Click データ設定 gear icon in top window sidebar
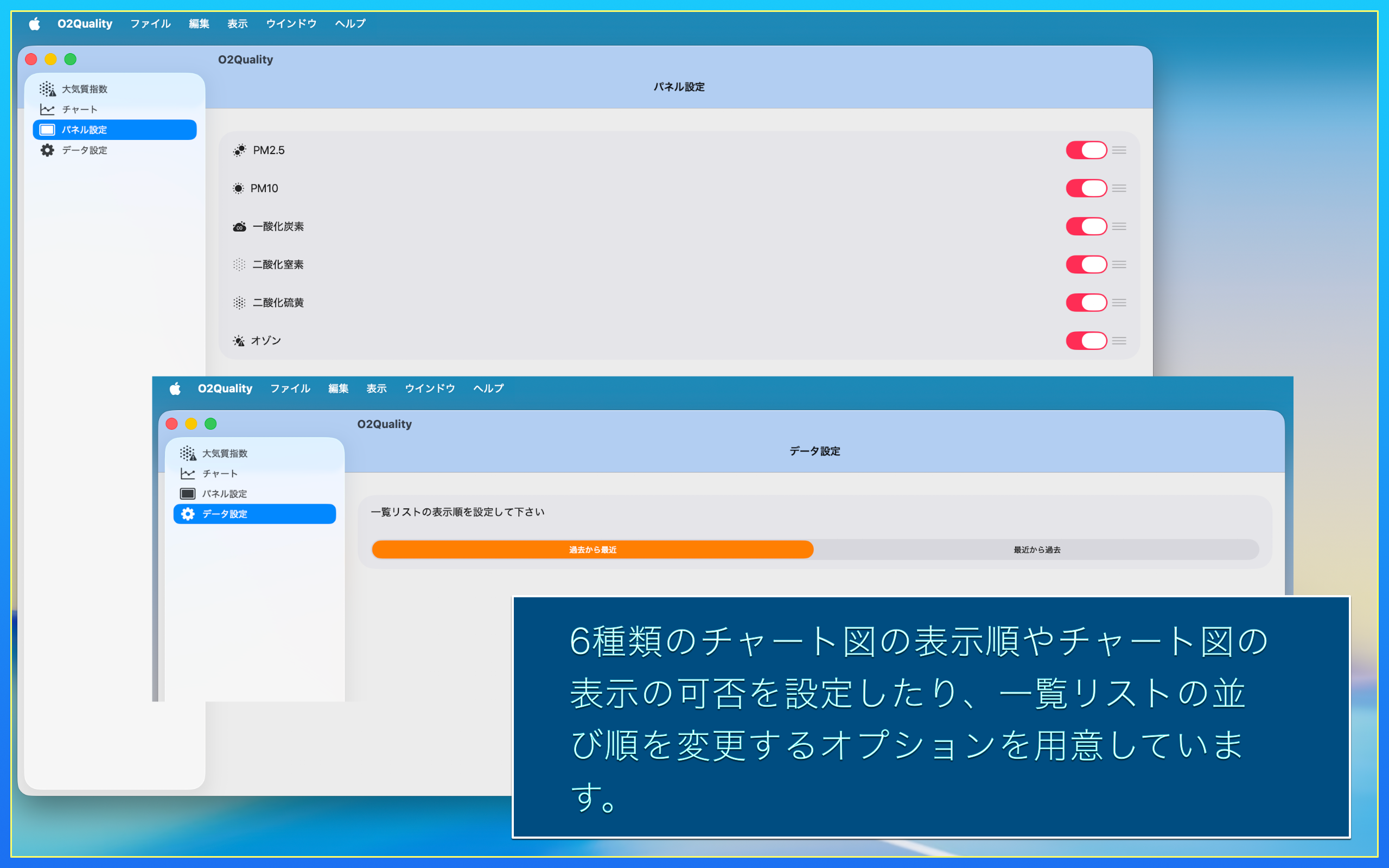 pyautogui.click(x=47, y=150)
